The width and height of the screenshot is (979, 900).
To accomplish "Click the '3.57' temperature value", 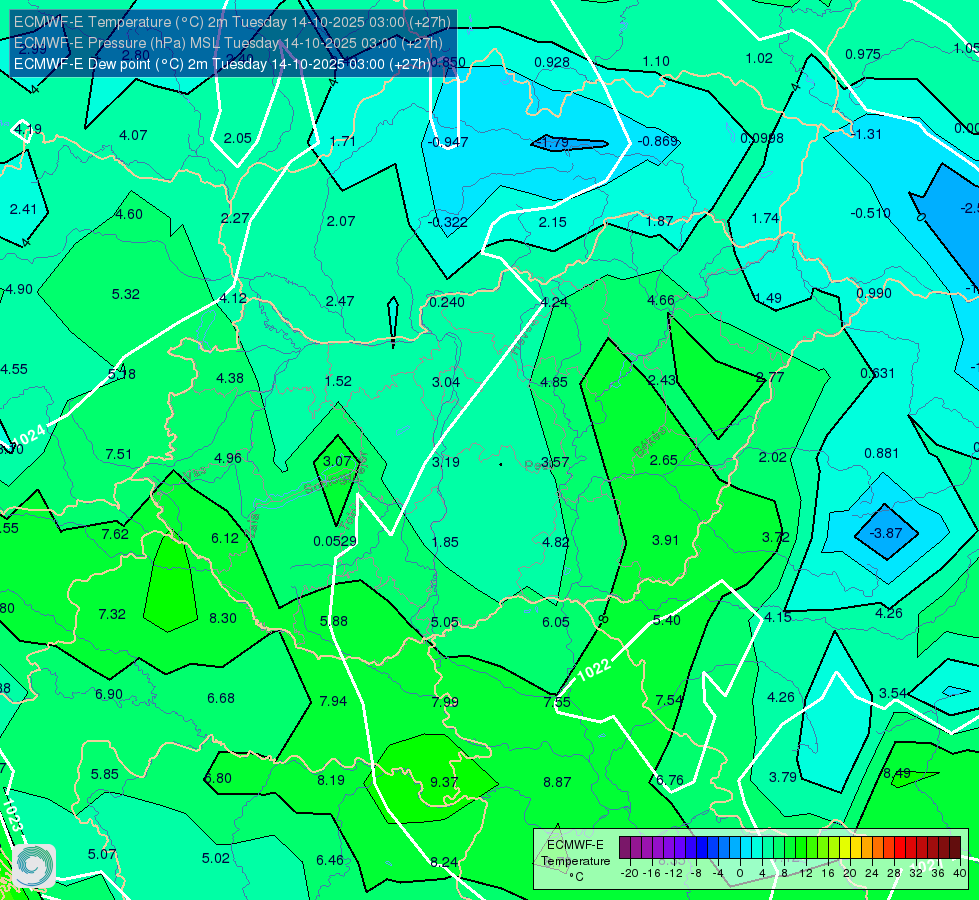I will pos(555,462).
